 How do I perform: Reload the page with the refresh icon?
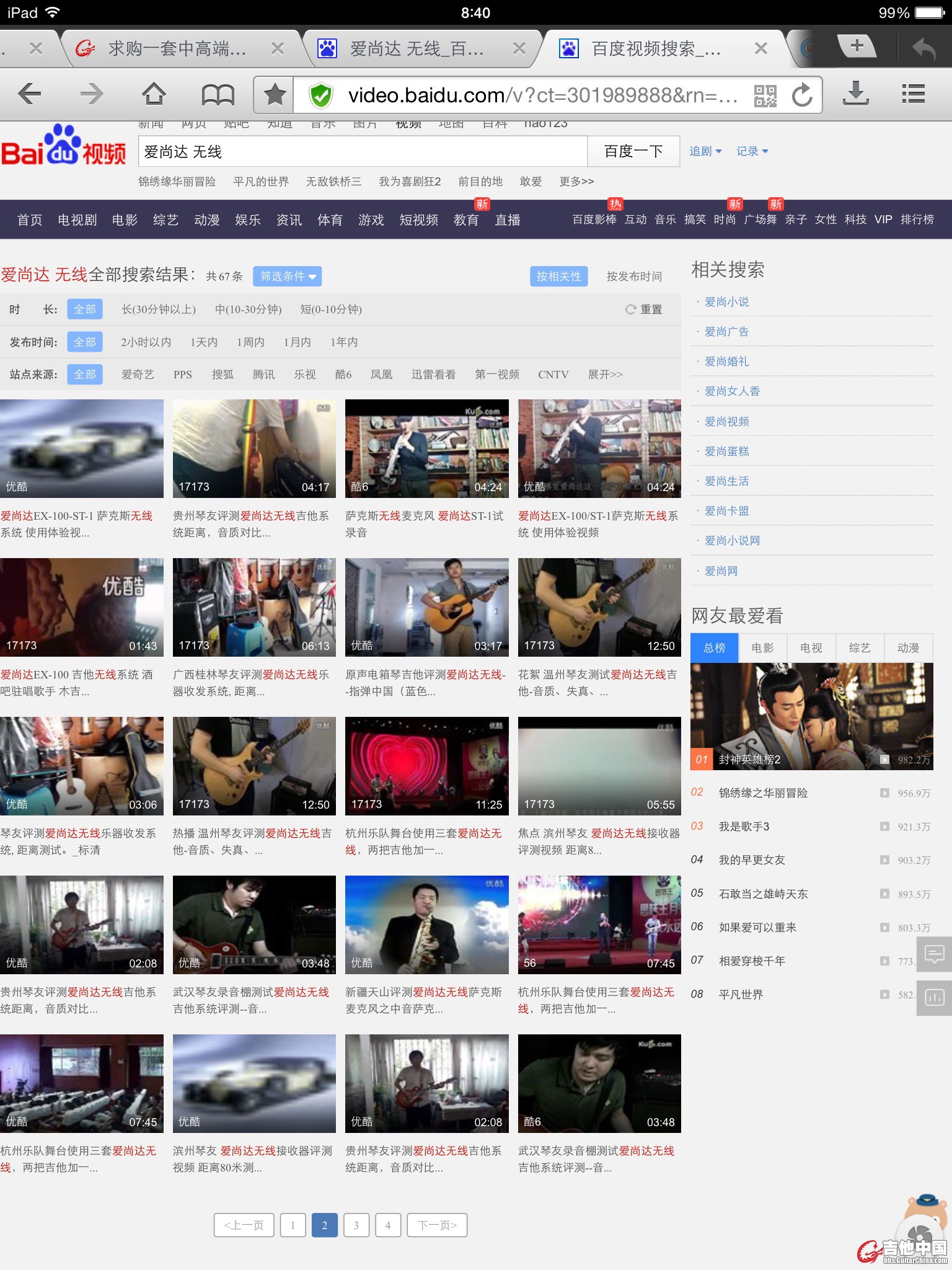tap(802, 95)
